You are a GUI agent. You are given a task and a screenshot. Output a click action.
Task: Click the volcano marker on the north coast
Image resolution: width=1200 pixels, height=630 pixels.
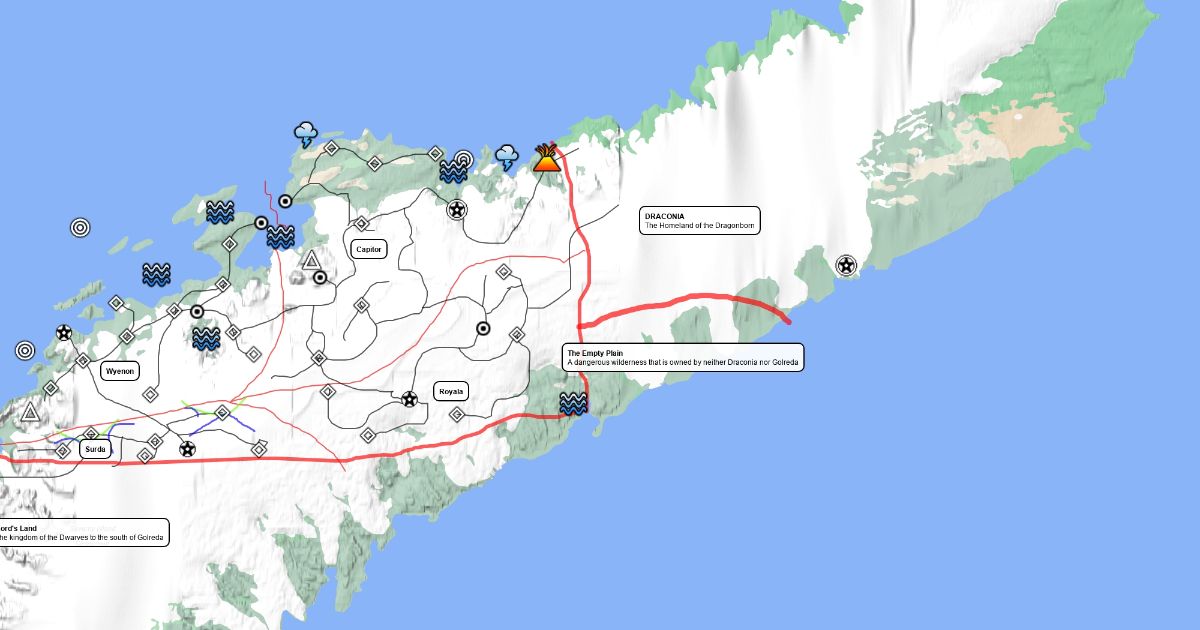(546, 158)
